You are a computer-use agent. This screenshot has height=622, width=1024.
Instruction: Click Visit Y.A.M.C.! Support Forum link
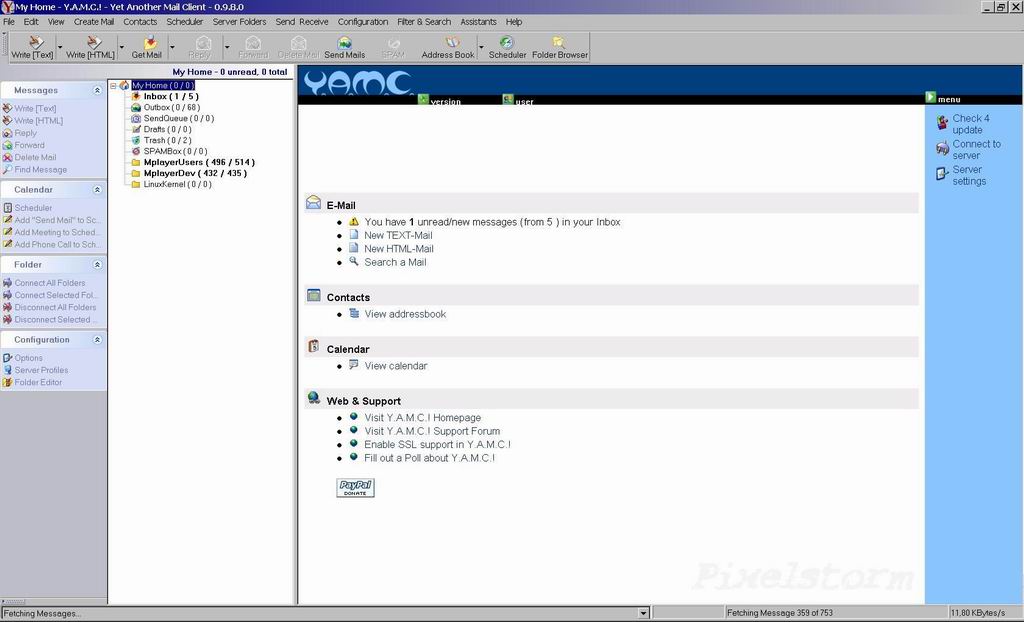click(x=432, y=431)
